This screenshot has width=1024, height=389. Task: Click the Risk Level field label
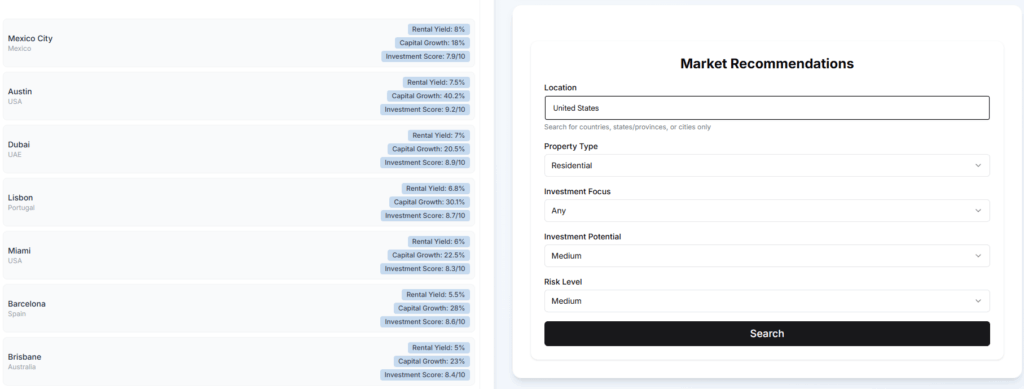click(x=563, y=282)
